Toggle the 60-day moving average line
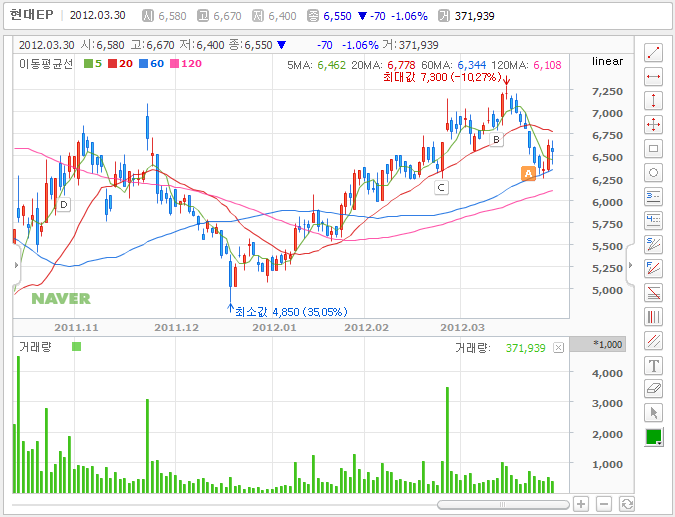This screenshot has height=517, width=675. click(x=152, y=64)
